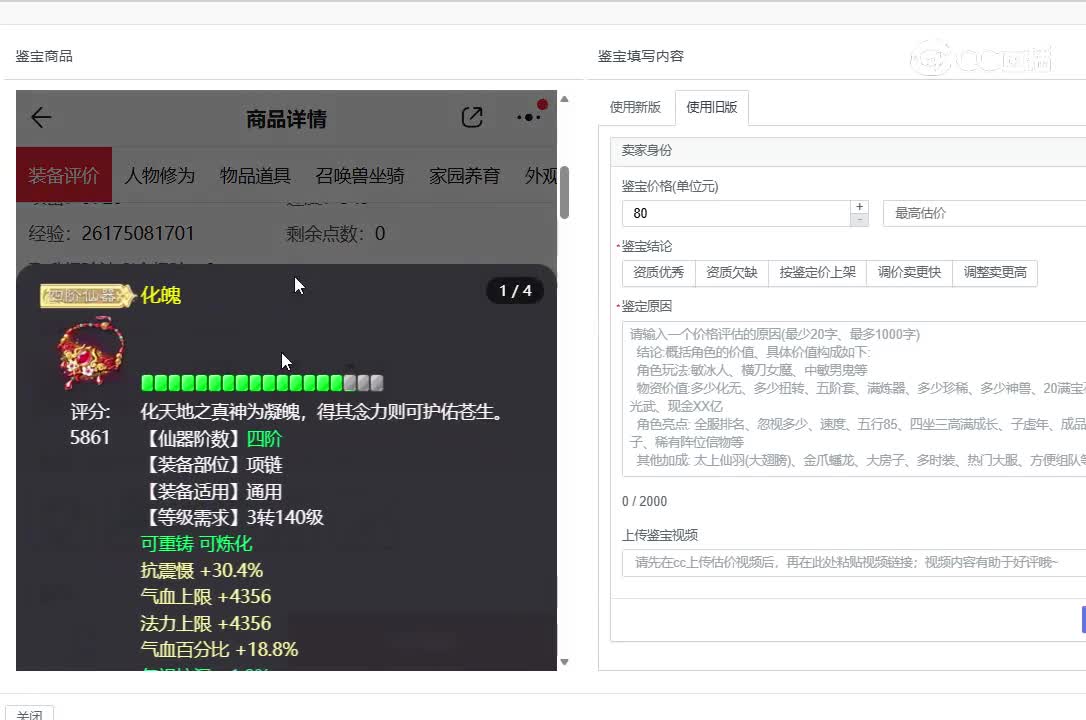The height and width of the screenshot is (720, 1086).
Task: Click the 气血上限 +4356 attribute
Action: point(206,597)
